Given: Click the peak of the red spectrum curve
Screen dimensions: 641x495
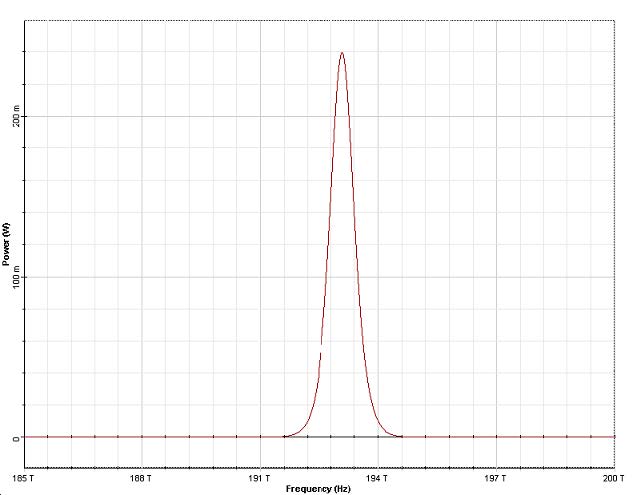Looking at the screenshot, I should [342, 53].
